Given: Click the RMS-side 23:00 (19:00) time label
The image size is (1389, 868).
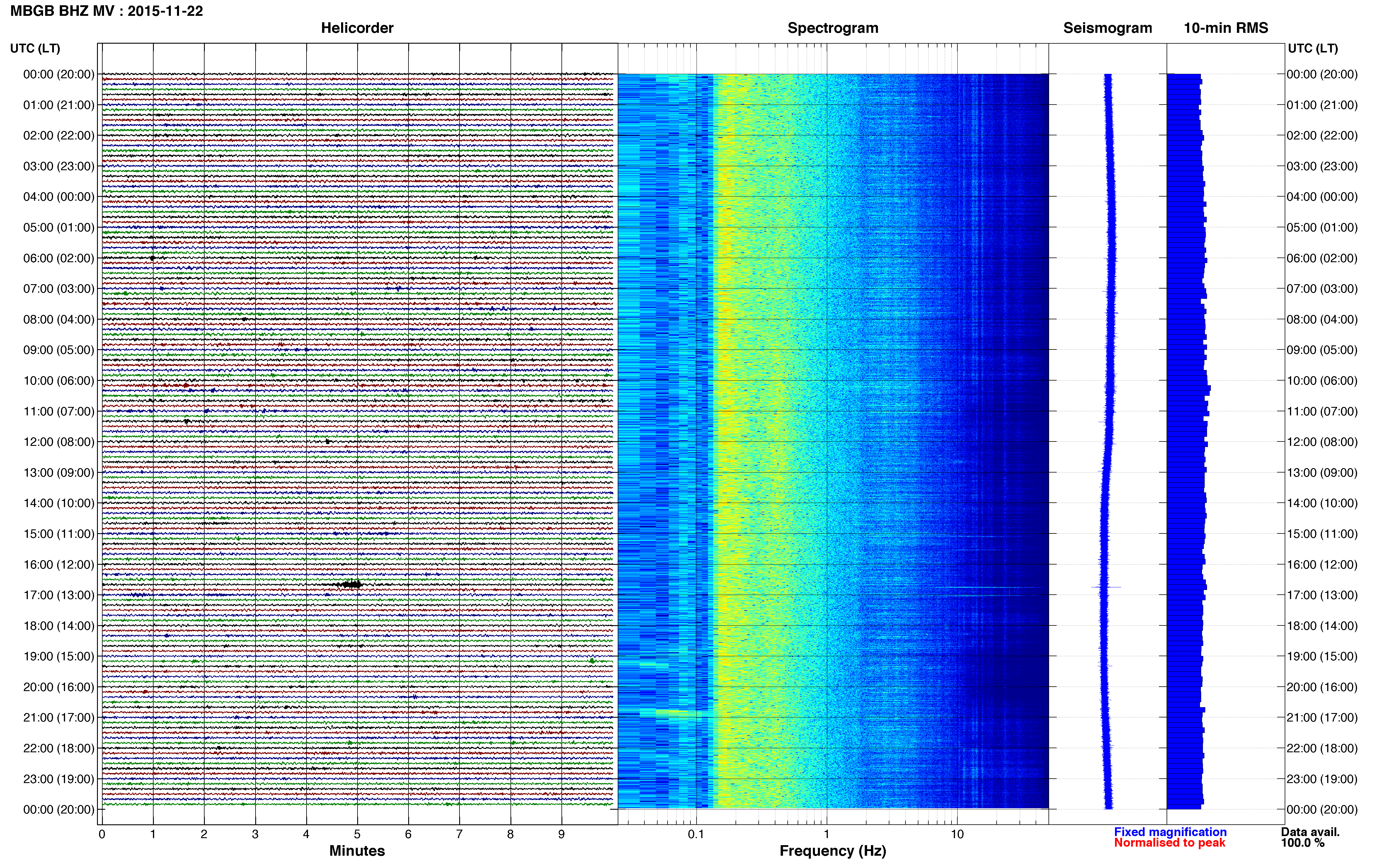Looking at the screenshot, I should pyautogui.click(x=1322, y=779).
